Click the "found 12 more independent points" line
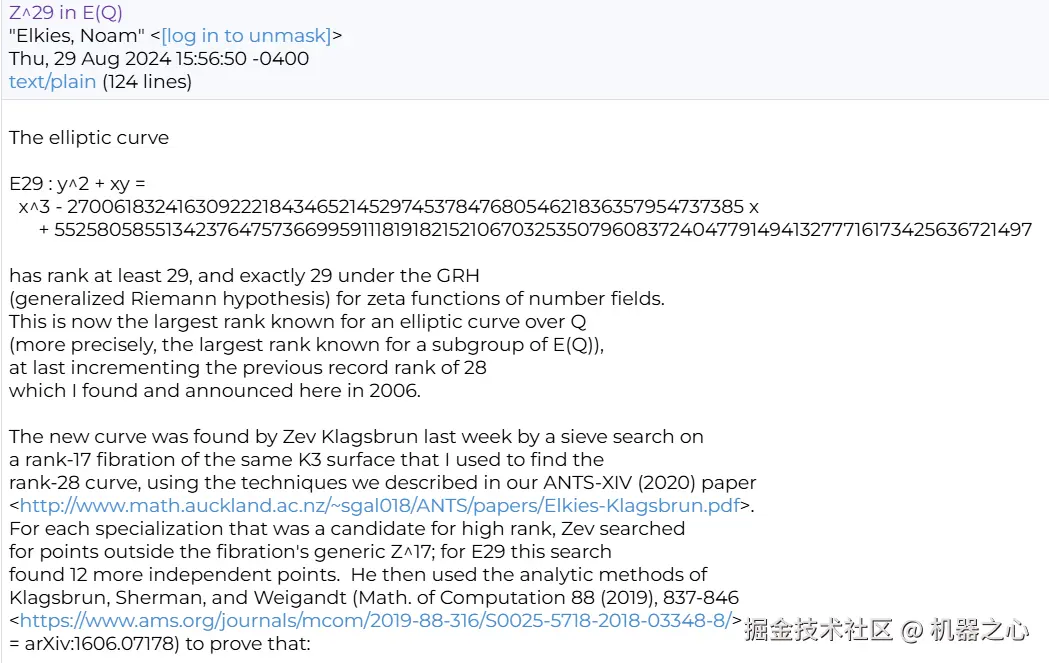Image resolution: width=1049 pixels, height=663 pixels. click(358, 575)
